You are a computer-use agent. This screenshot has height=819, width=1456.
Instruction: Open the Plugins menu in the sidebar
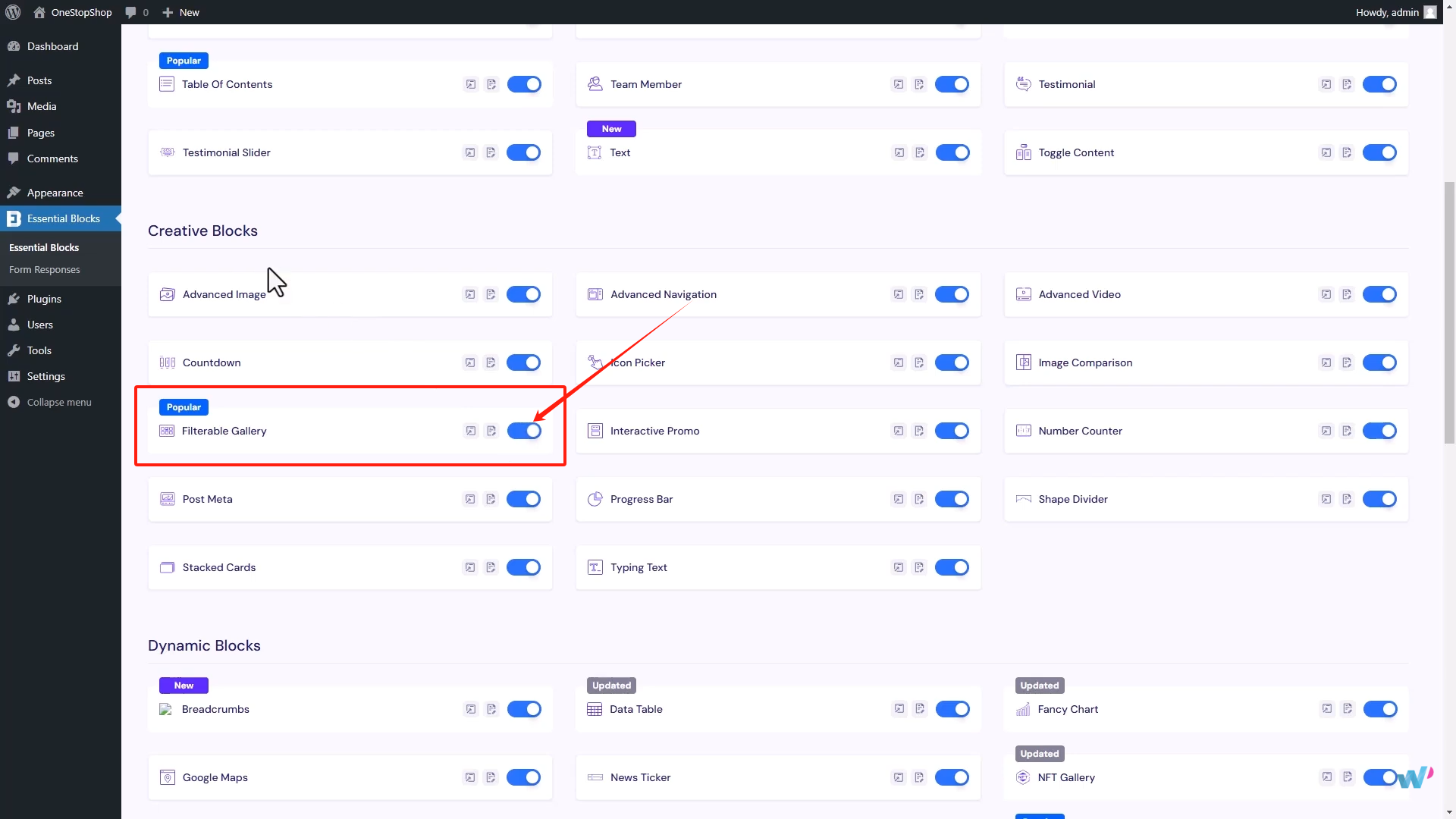43,299
